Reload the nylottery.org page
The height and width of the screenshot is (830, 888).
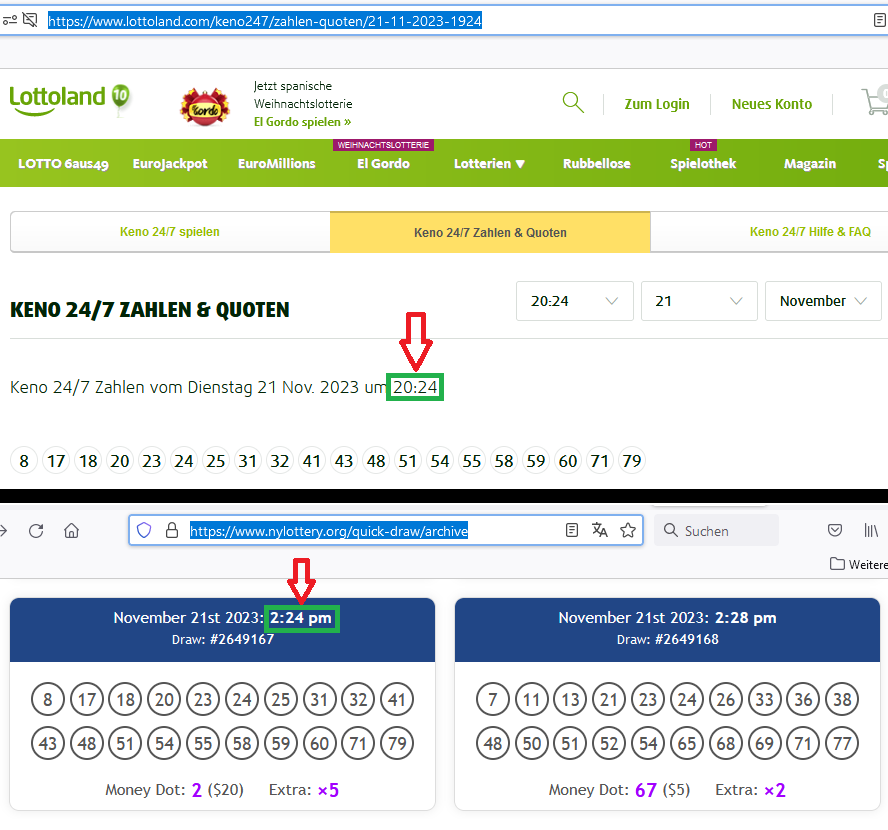[x=36, y=530]
